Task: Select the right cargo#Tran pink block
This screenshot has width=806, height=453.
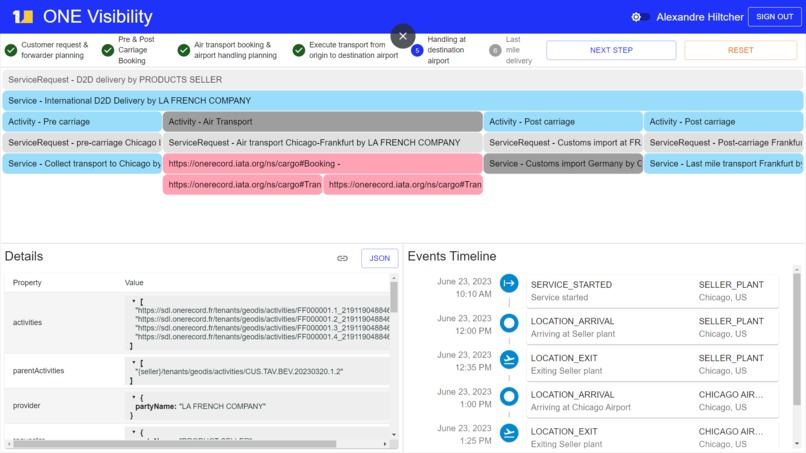Action: click(403, 185)
